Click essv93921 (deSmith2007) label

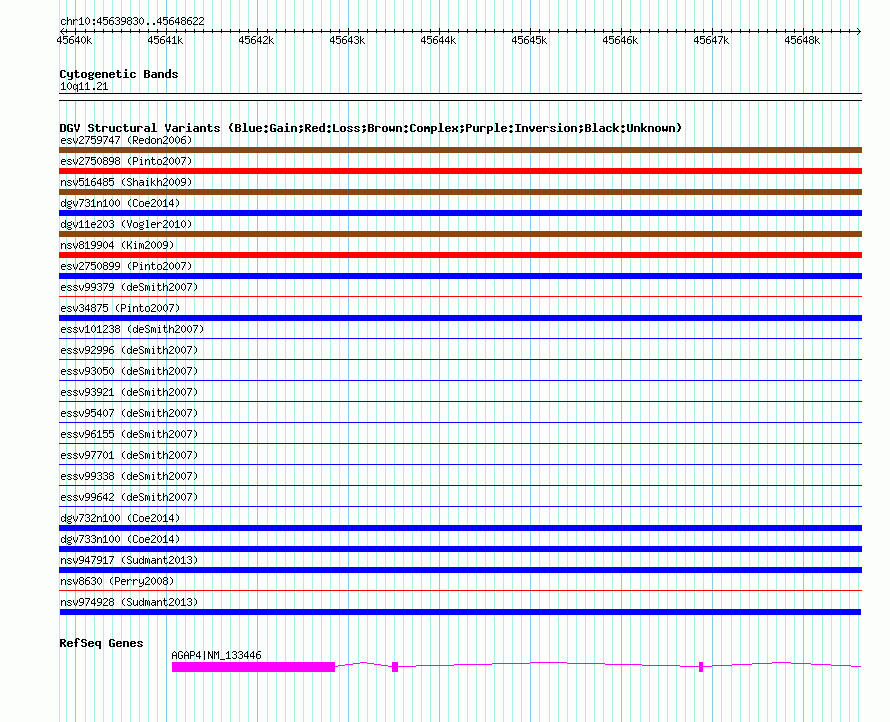coord(129,392)
